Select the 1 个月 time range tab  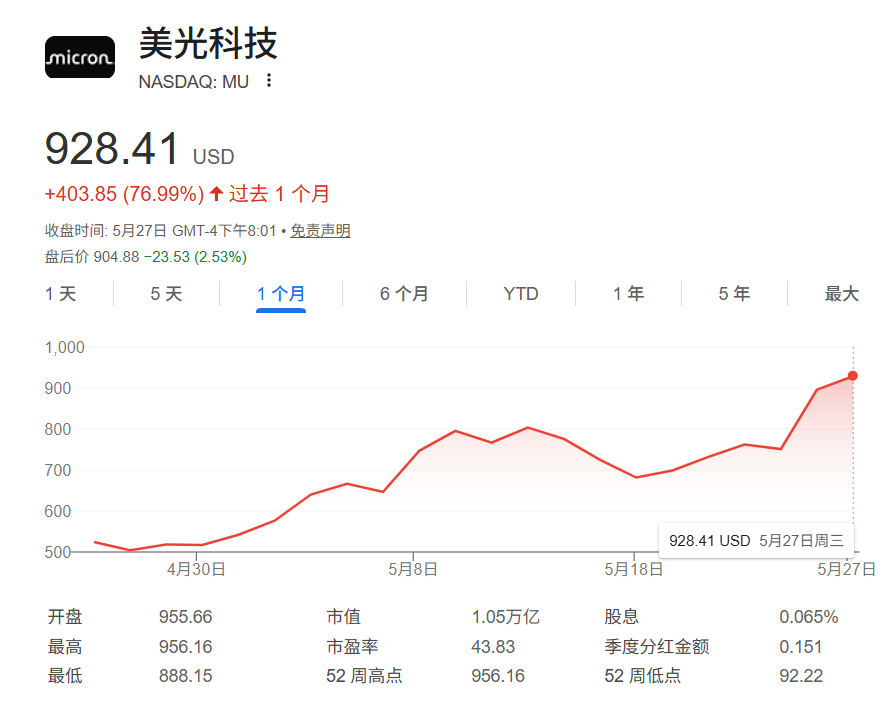[281, 294]
